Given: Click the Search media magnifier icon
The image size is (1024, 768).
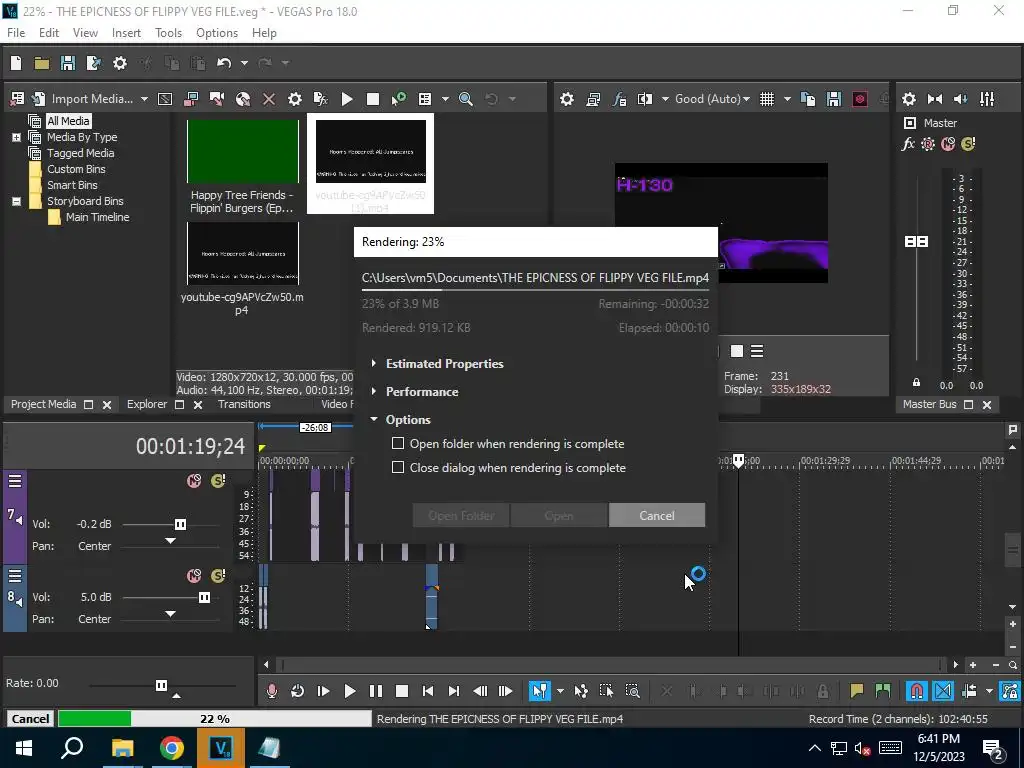Looking at the screenshot, I should coord(466,99).
